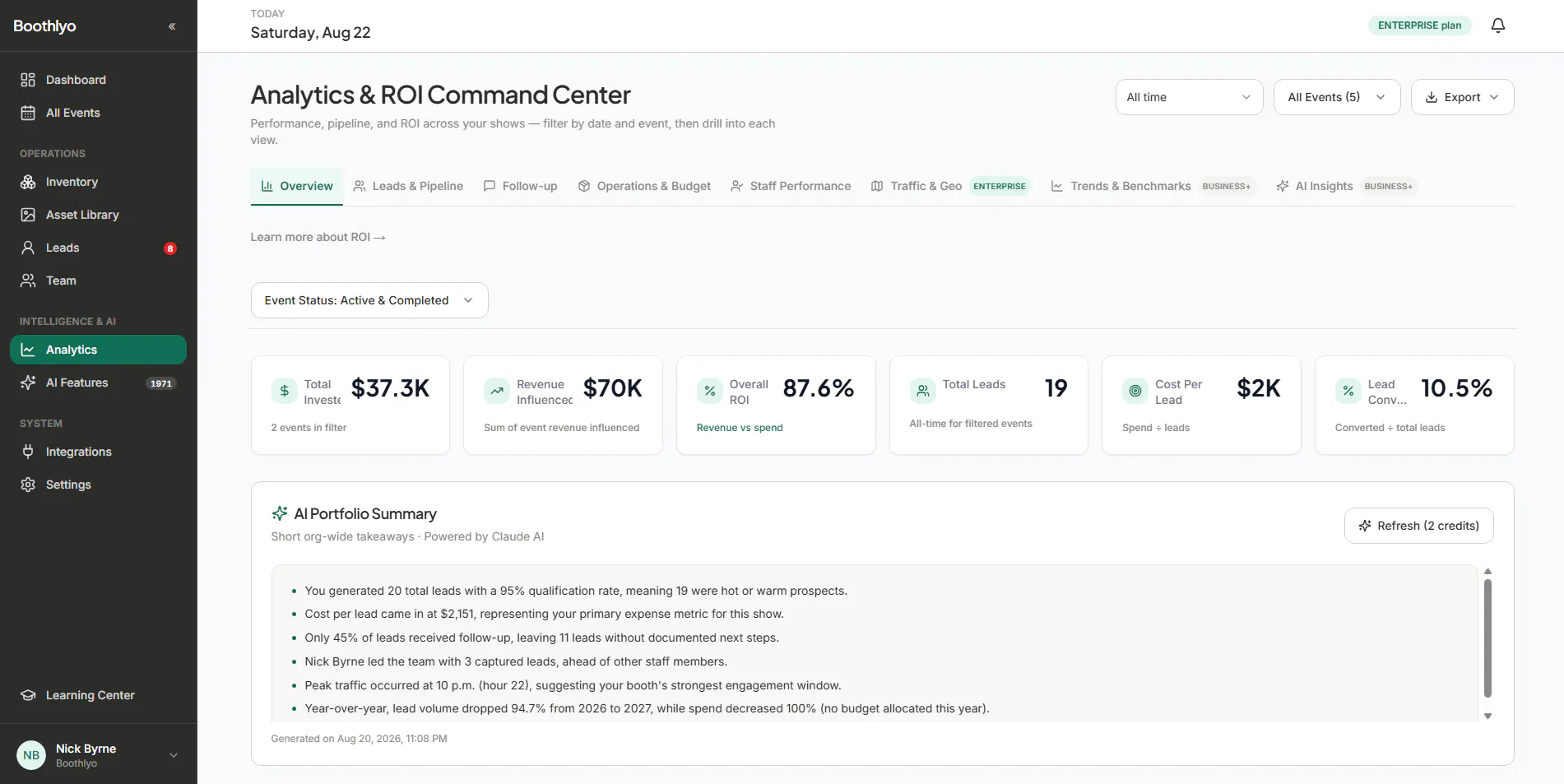
Task: Switch to the Overview tab
Action: click(297, 186)
